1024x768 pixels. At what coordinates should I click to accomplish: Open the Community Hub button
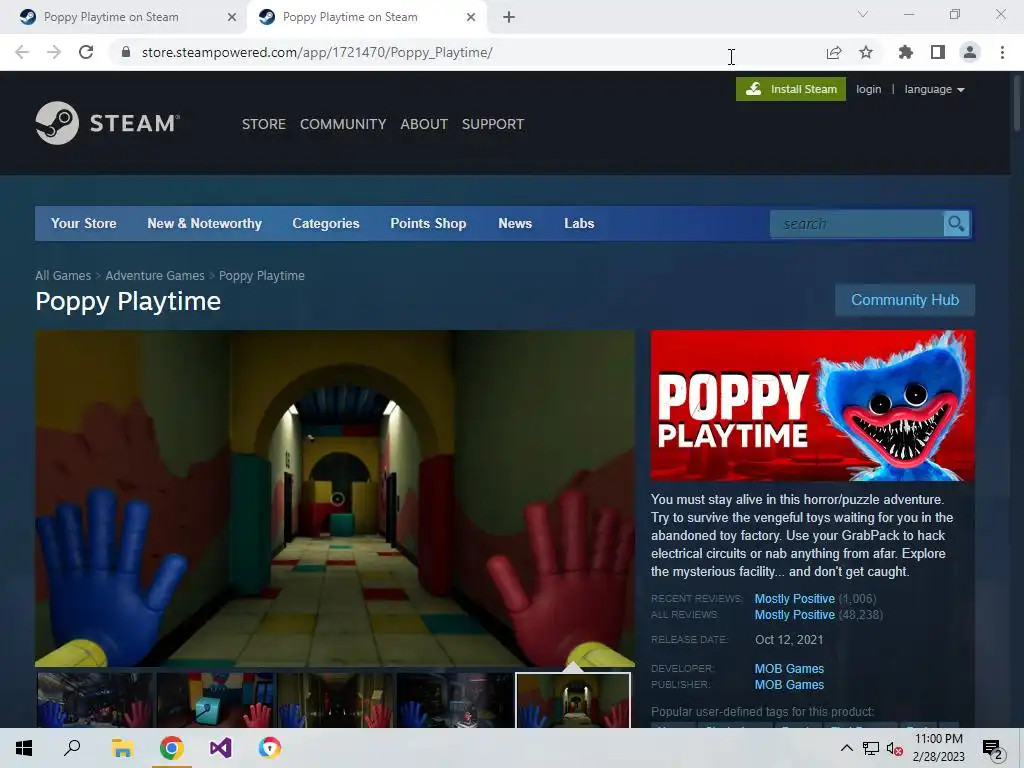click(x=905, y=300)
